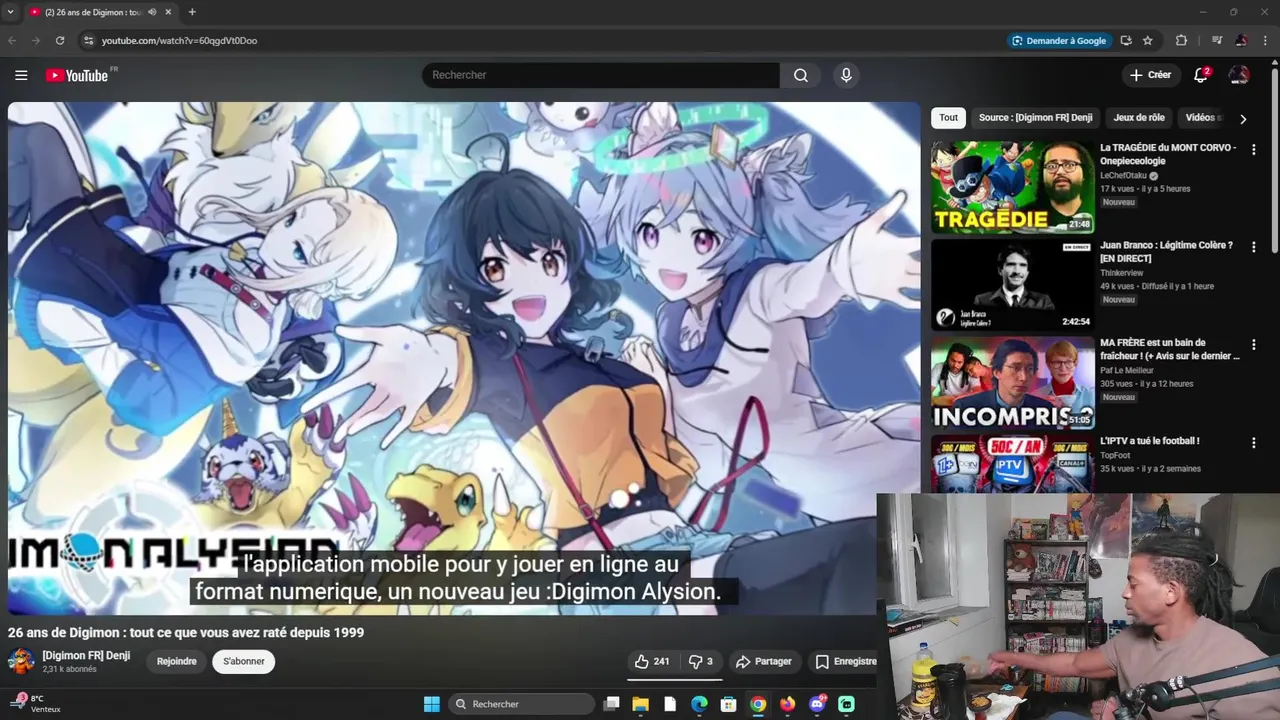This screenshot has height=720, width=1280.
Task: Click Demander à Google button
Action: tap(1058, 41)
